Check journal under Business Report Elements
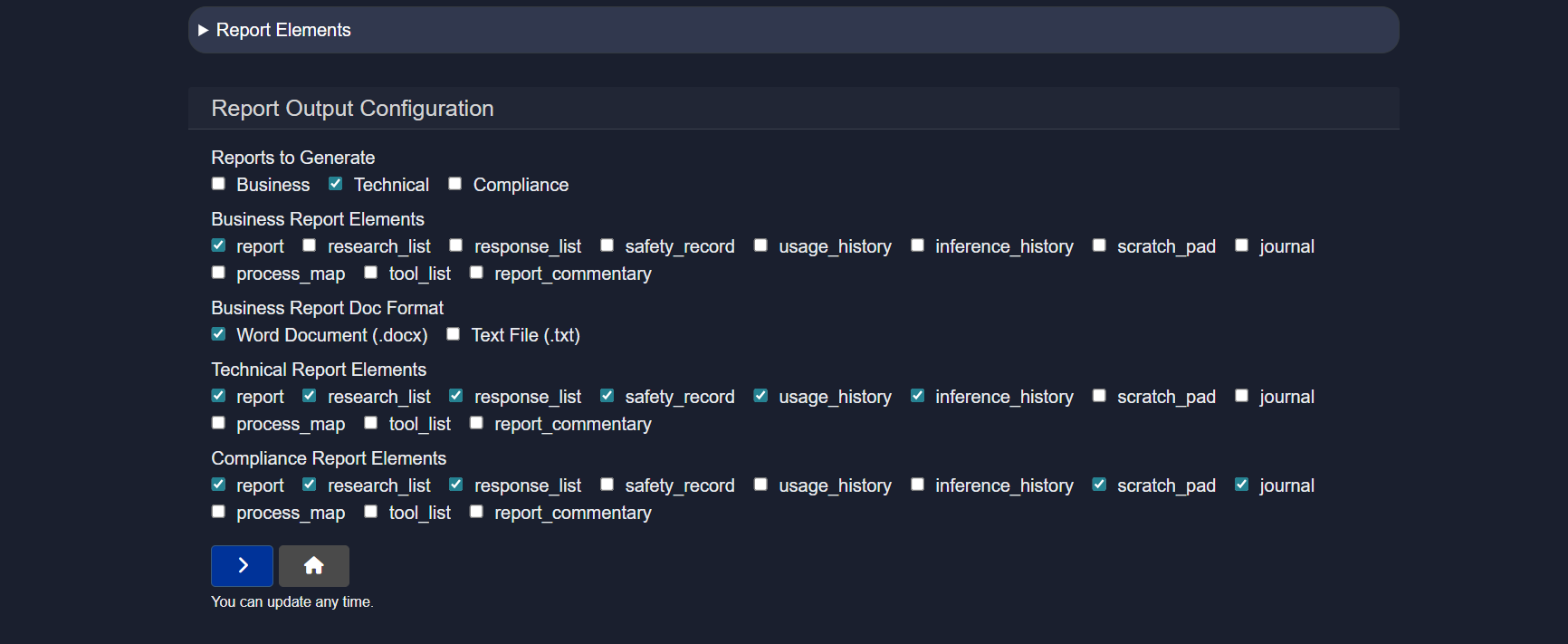This screenshot has width=1568, height=644. click(x=1242, y=245)
